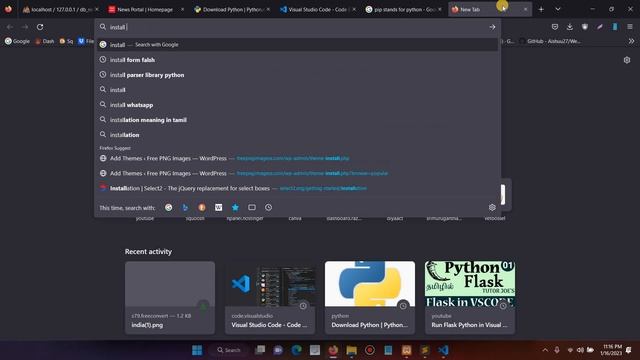This screenshot has height=360, width=640.
Task: Open Add Themes theme-install.php suggestion
Action: [297, 158]
